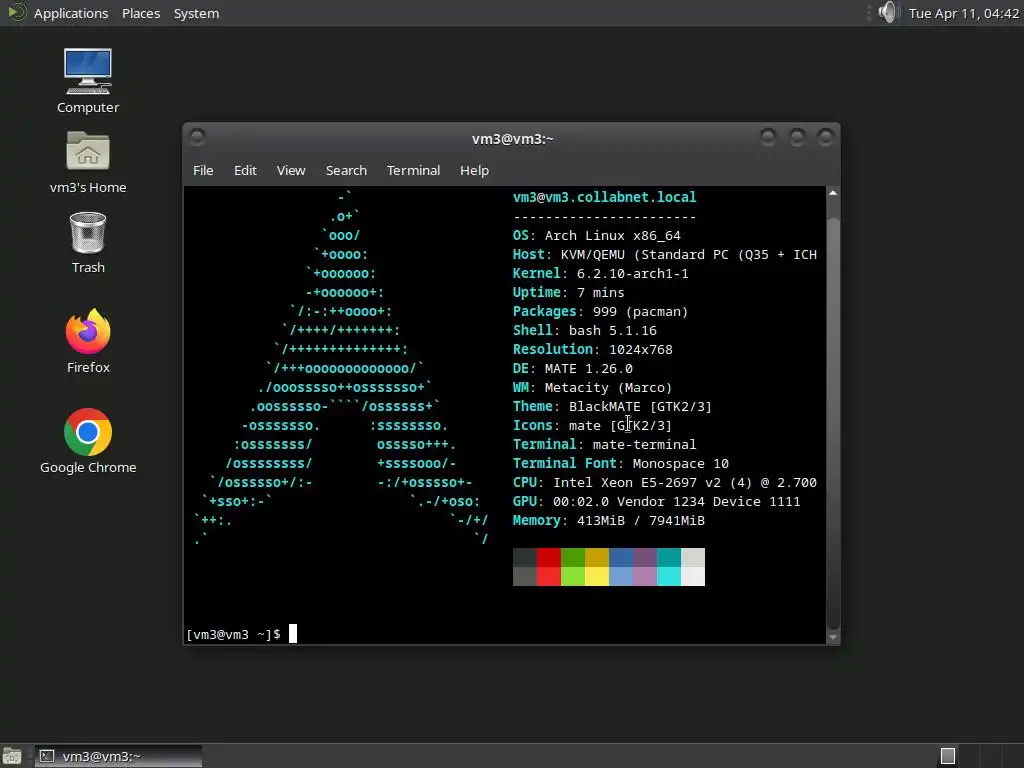The height and width of the screenshot is (768, 1024).
Task: Click the vm3@vm3.collabnet.local header text
Action: (605, 197)
